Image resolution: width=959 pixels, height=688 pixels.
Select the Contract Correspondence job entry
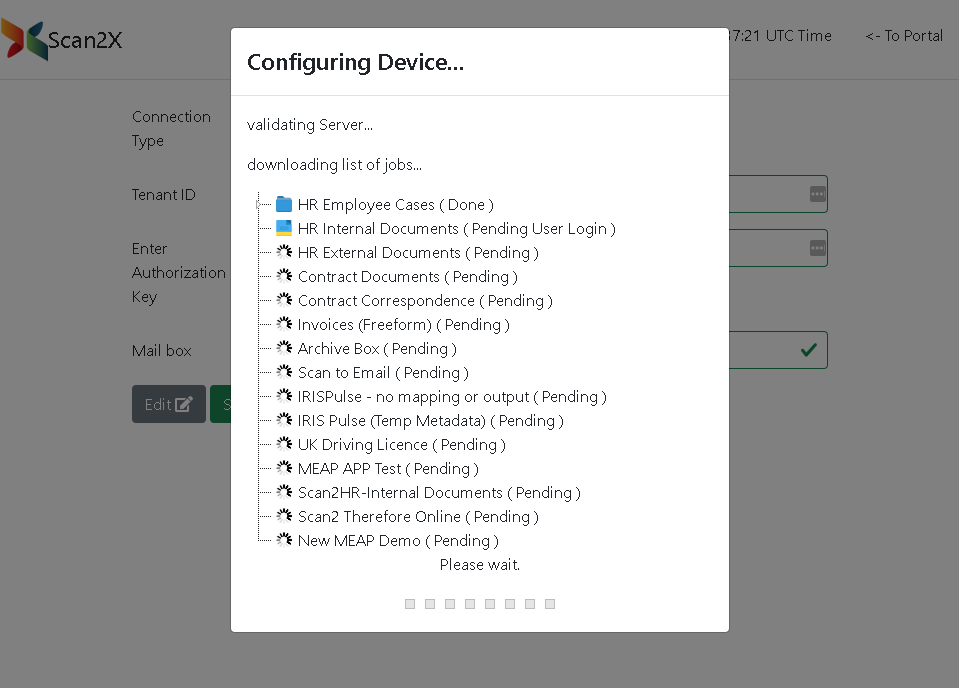coord(424,301)
